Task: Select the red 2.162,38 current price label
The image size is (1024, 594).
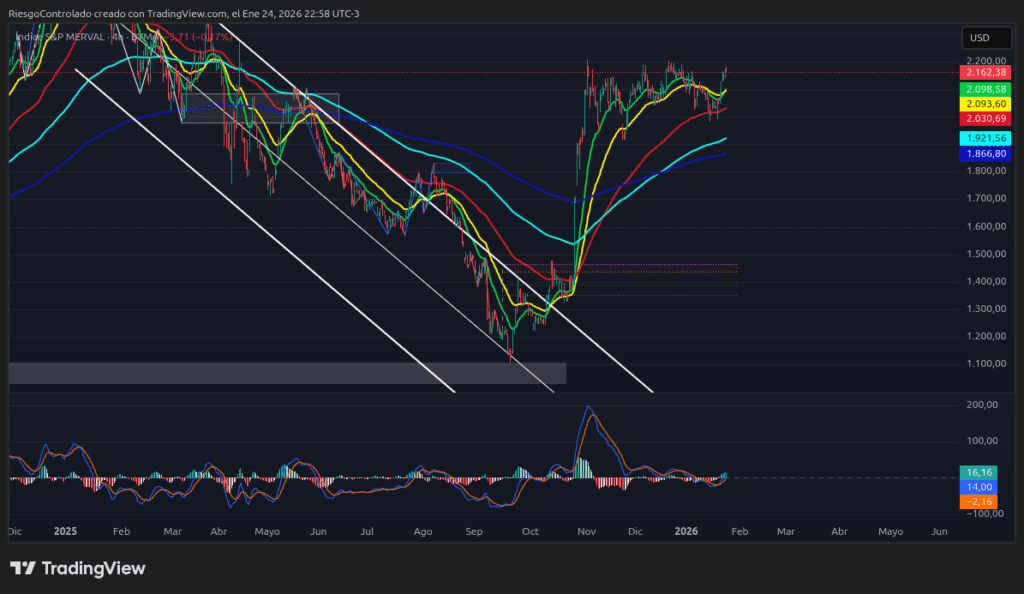Action: pos(984,73)
